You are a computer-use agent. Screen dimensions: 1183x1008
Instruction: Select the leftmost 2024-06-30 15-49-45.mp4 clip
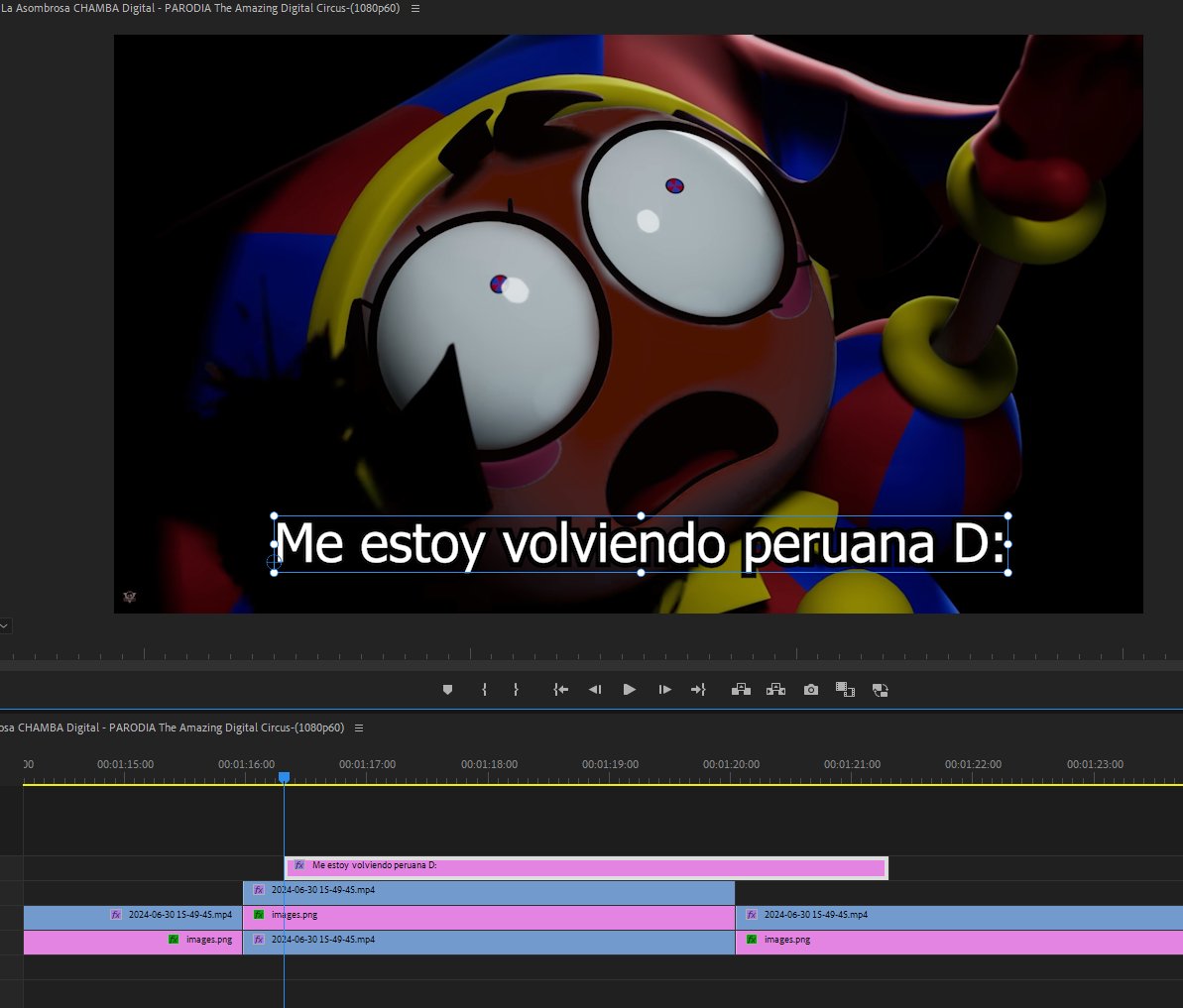coord(133,918)
